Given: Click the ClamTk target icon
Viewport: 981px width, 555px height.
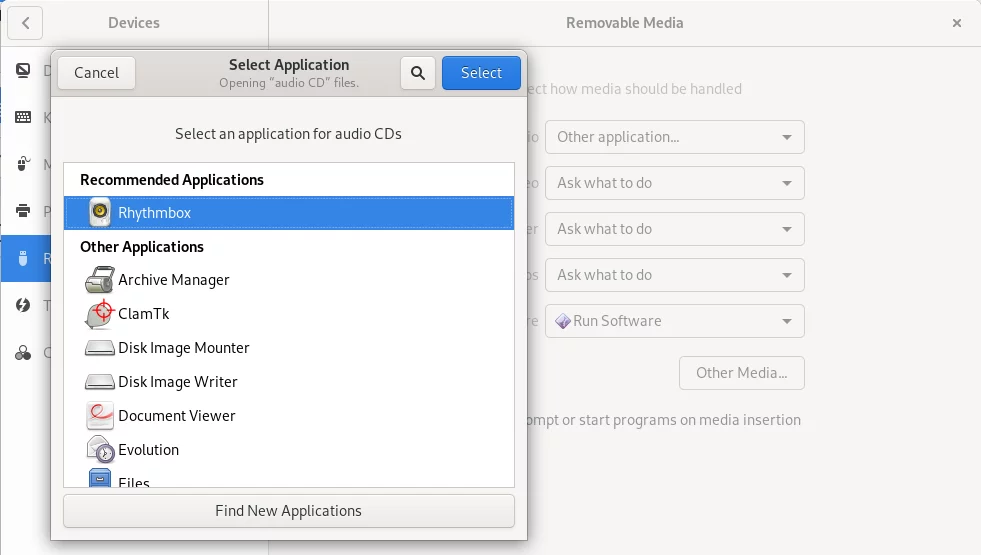Looking at the screenshot, I should tap(99, 313).
